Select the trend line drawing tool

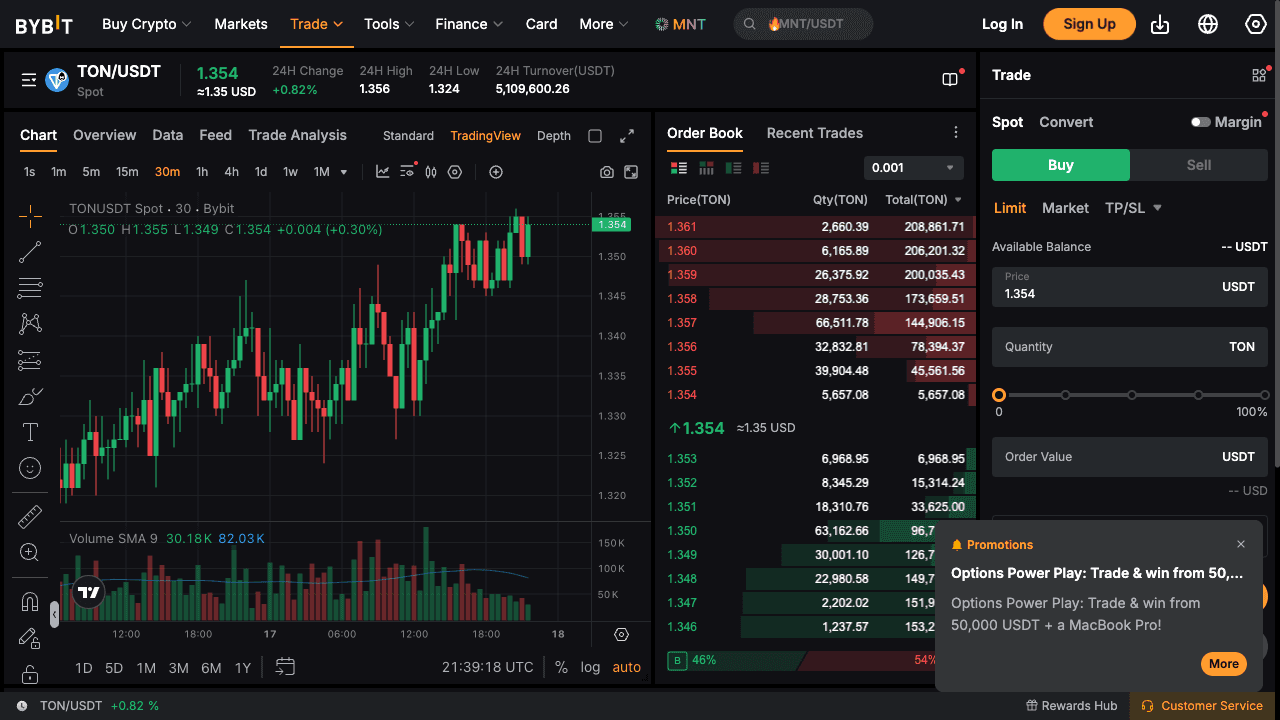[x=30, y=252]
